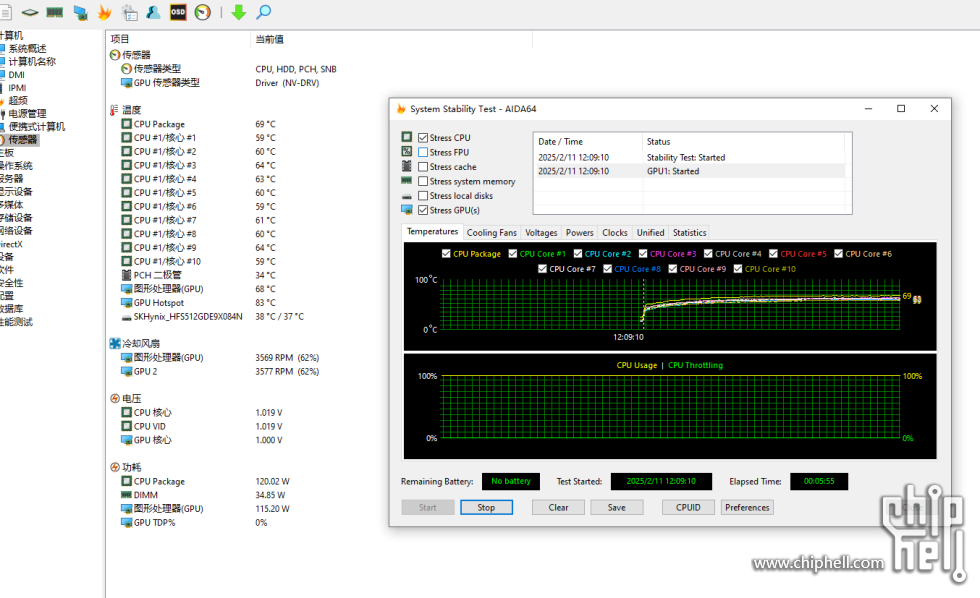This screenshot has width=980, height=598.
Task: Click the icon beside Stress GPU(s)
Action: [x=407, y=210]
